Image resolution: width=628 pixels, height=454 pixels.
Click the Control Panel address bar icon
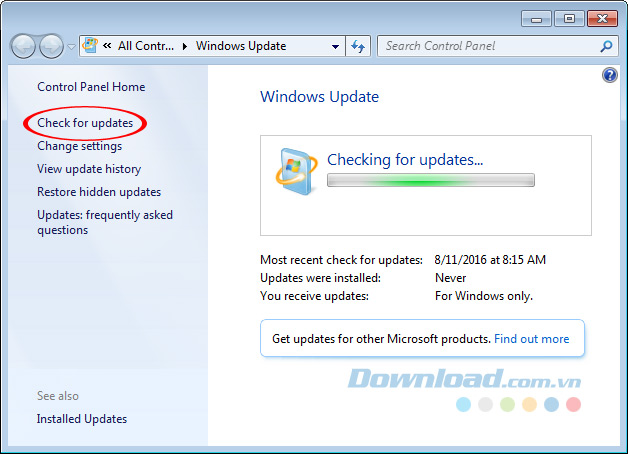coord(90,46)
